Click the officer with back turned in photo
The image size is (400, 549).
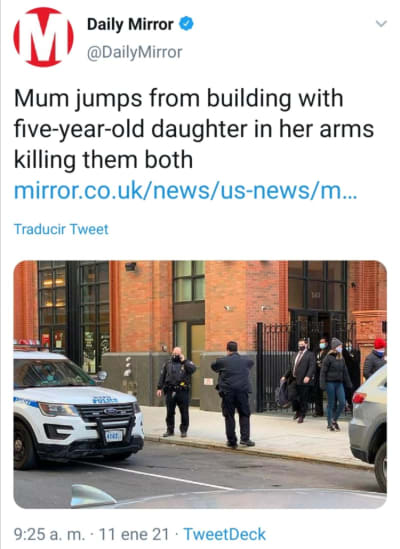click(x=233, y=394)
